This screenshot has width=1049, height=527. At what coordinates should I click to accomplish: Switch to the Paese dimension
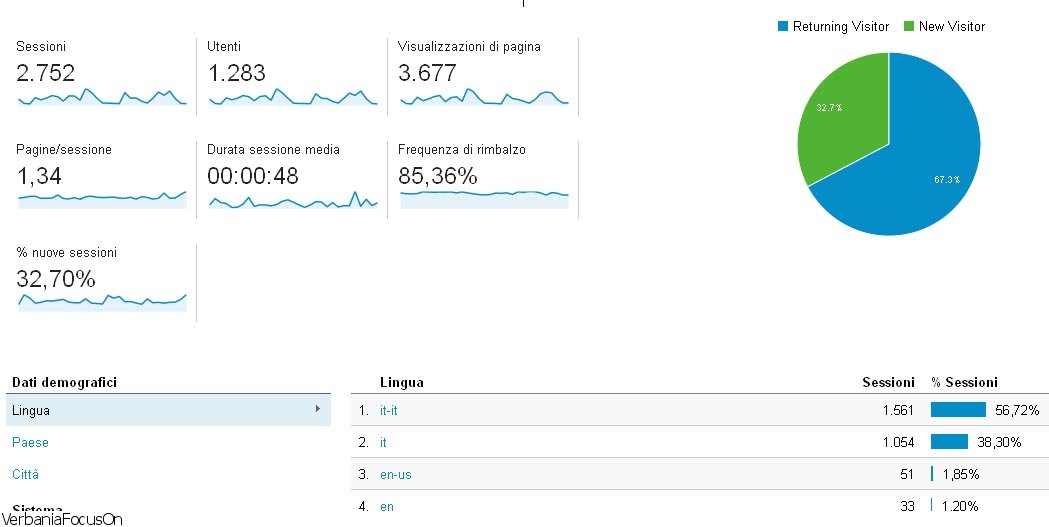click(x=30, y=442)
